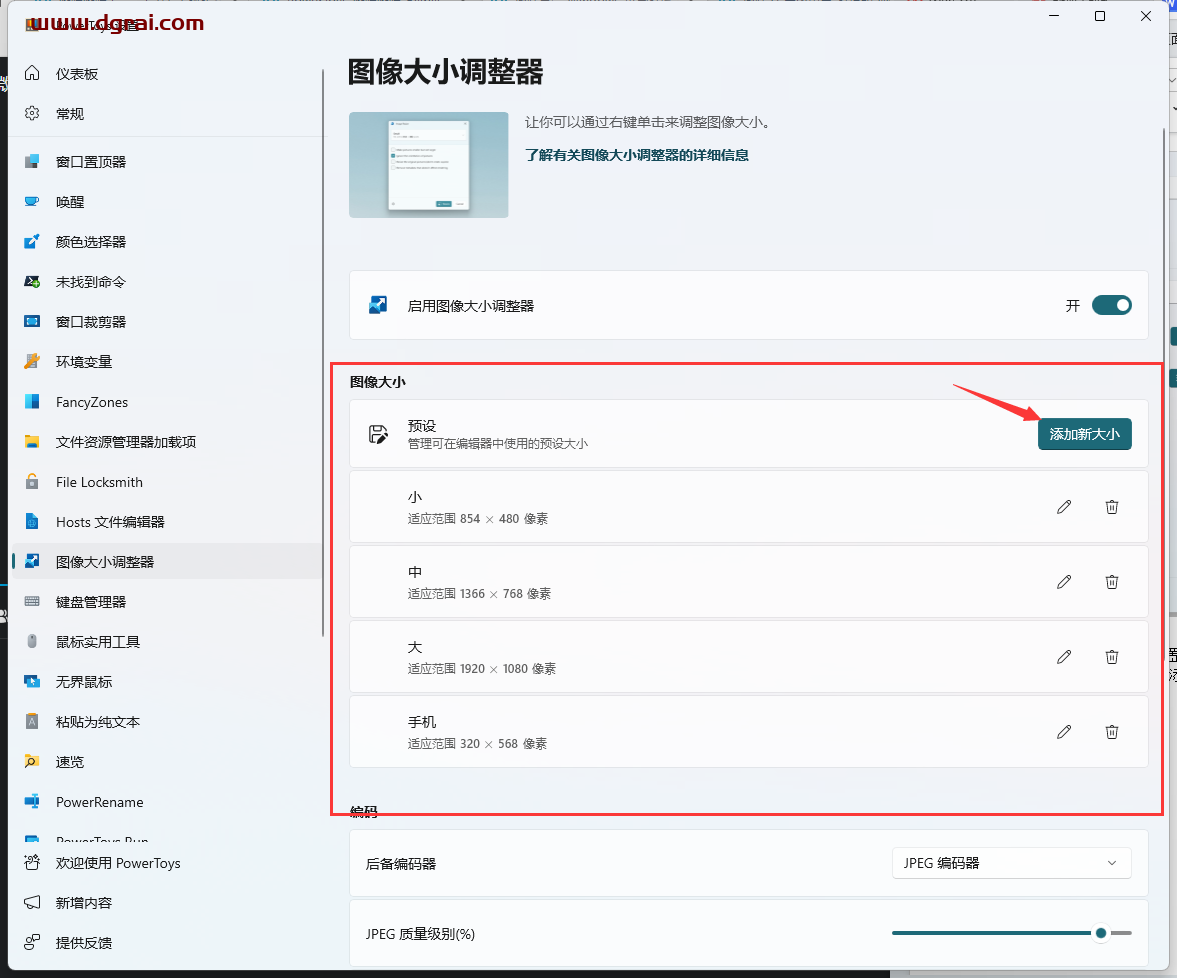Click the 常规 gear icon

[x=32, y=113]
